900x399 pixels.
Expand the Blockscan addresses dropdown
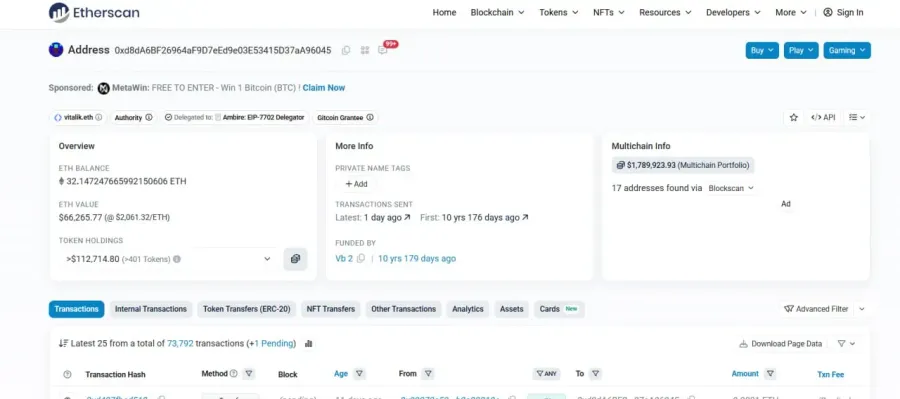tap(731, 188)
